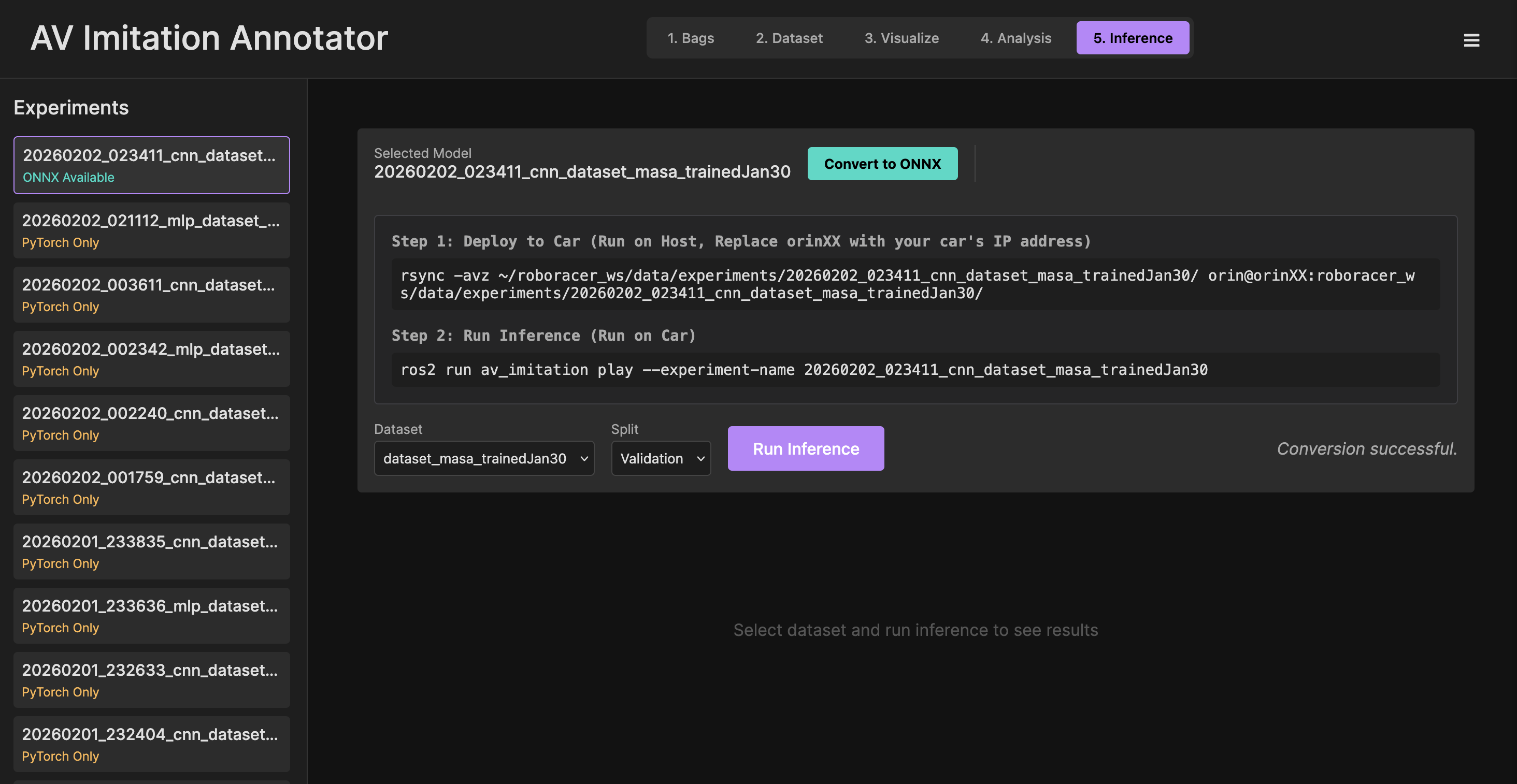The width and height of the screenshot is (1517, 784).
Task: Pick experiment 20260202_002342_mlp_dataset
Action: [x=151, y=359]
